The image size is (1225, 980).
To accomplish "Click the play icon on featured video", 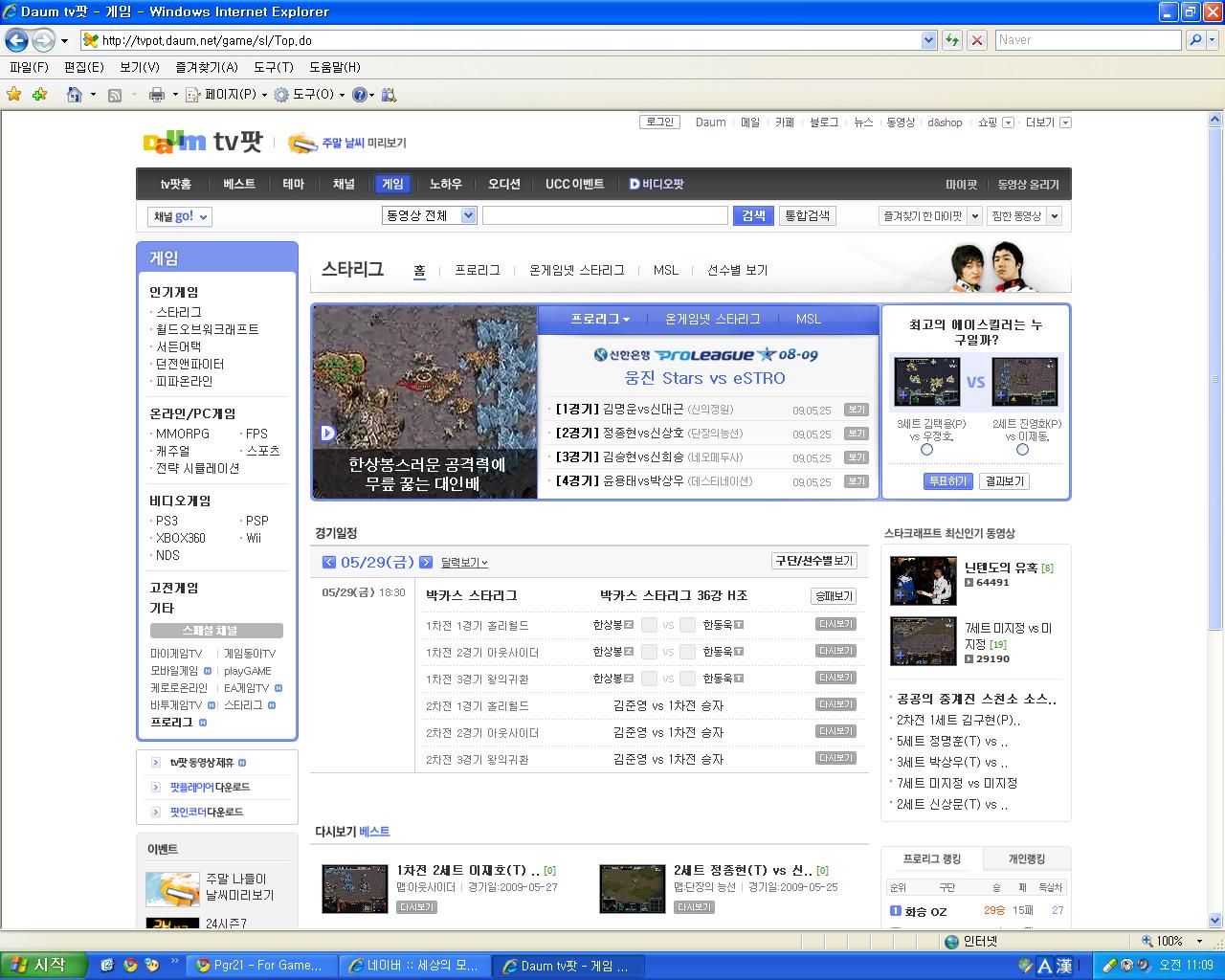I will click(328, 434).
